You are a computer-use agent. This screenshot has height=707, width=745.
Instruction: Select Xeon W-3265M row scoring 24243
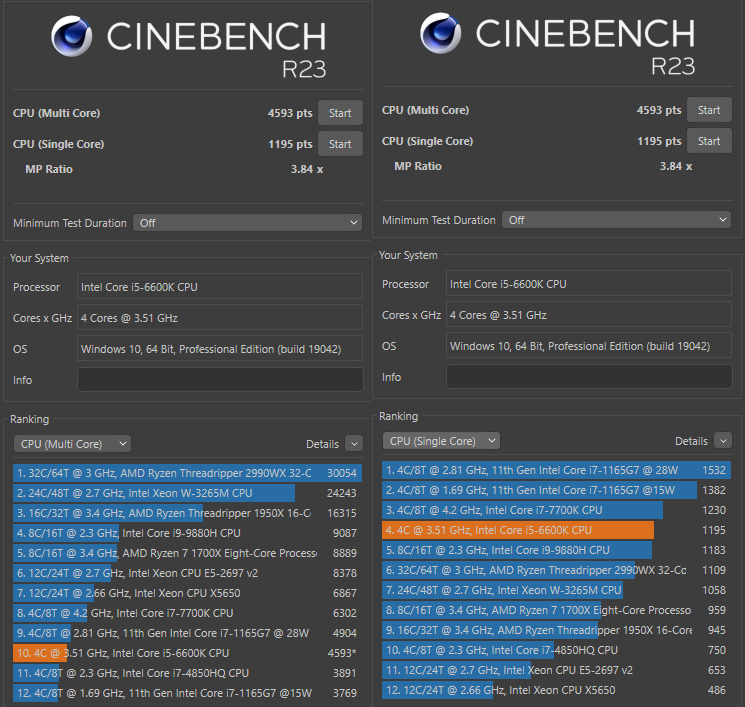[x=187, y=493]
